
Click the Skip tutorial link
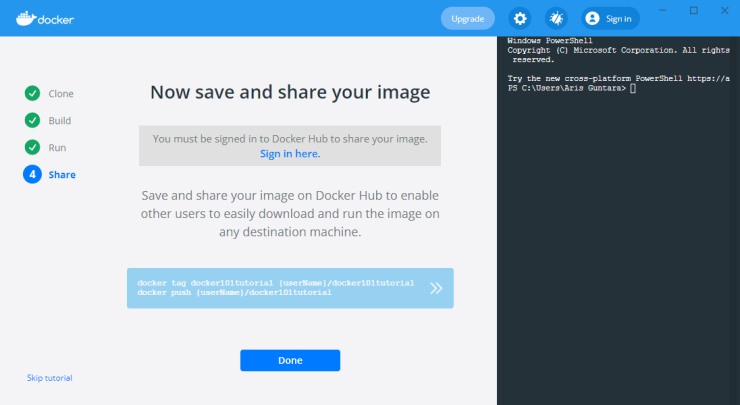pos(50,378)
